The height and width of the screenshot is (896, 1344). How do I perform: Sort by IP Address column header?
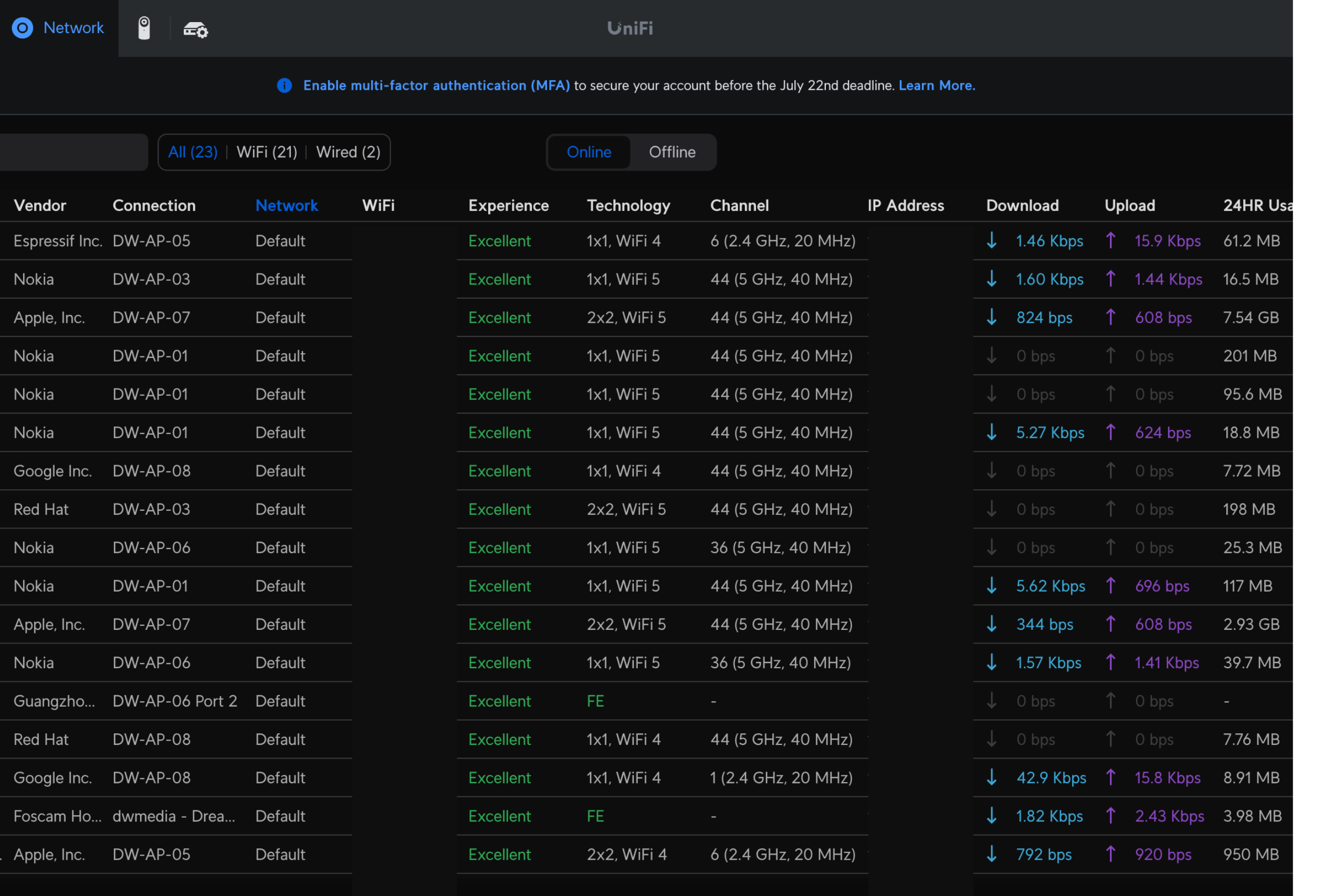pyautogui.click(x=906, y=205)
